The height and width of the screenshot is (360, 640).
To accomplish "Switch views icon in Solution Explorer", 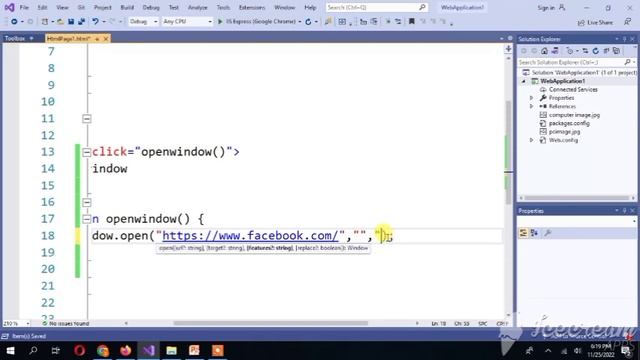I will point(555,51).
